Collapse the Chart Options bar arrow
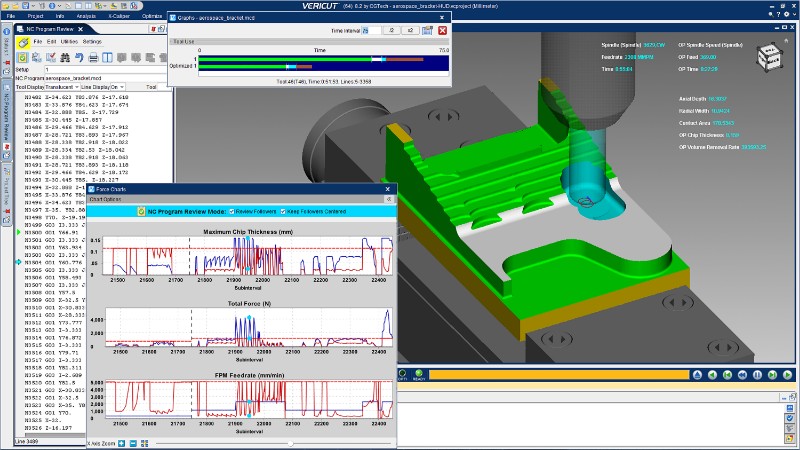The image size is (800, 450). (389, 199)
